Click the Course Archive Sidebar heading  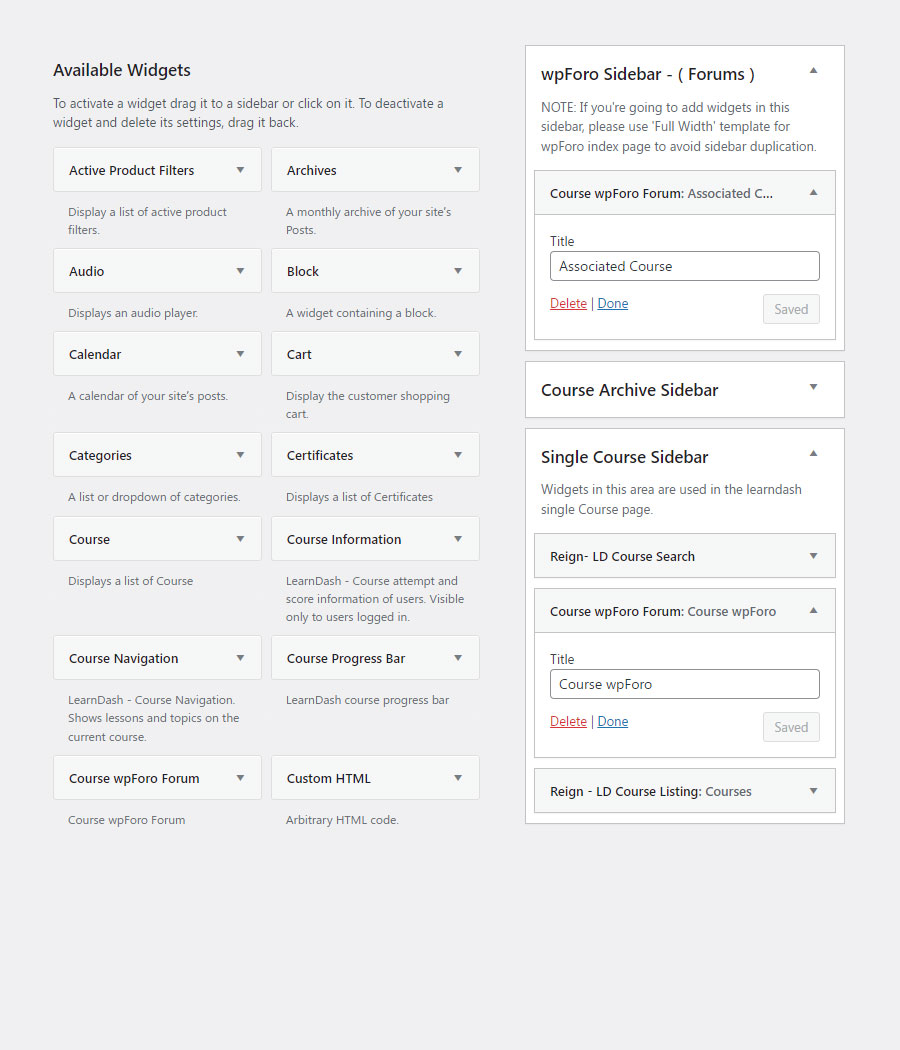pos(629,390)
